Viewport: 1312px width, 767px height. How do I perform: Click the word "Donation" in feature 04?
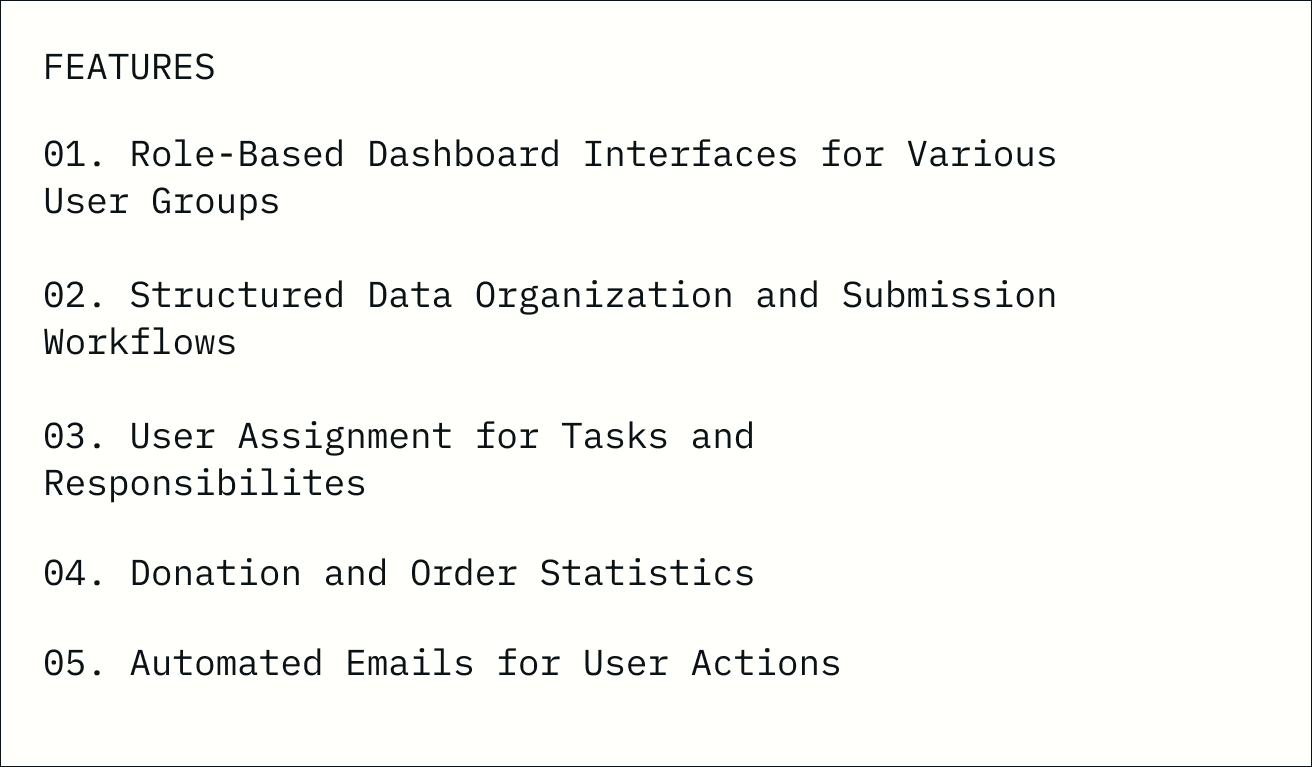[x=215, y=573]
